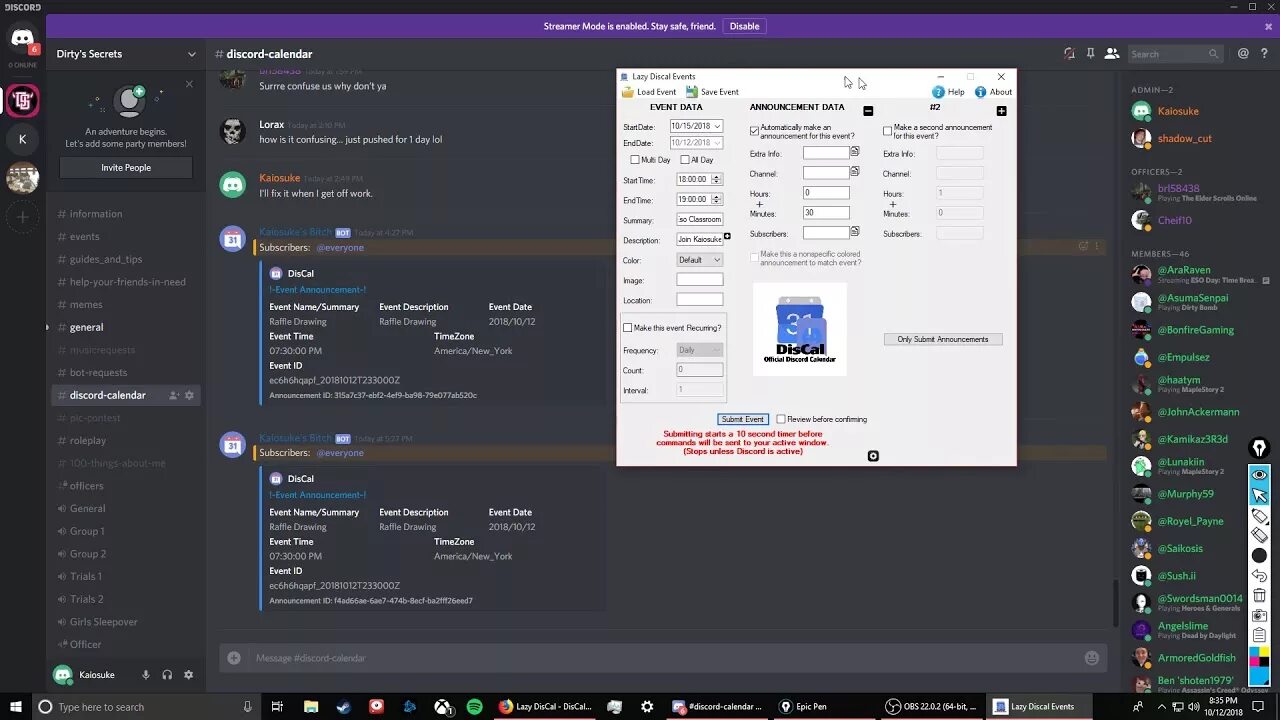Mute microphone in Discord user panel
Screen dimensions: 1280x720
pos(146,675)
